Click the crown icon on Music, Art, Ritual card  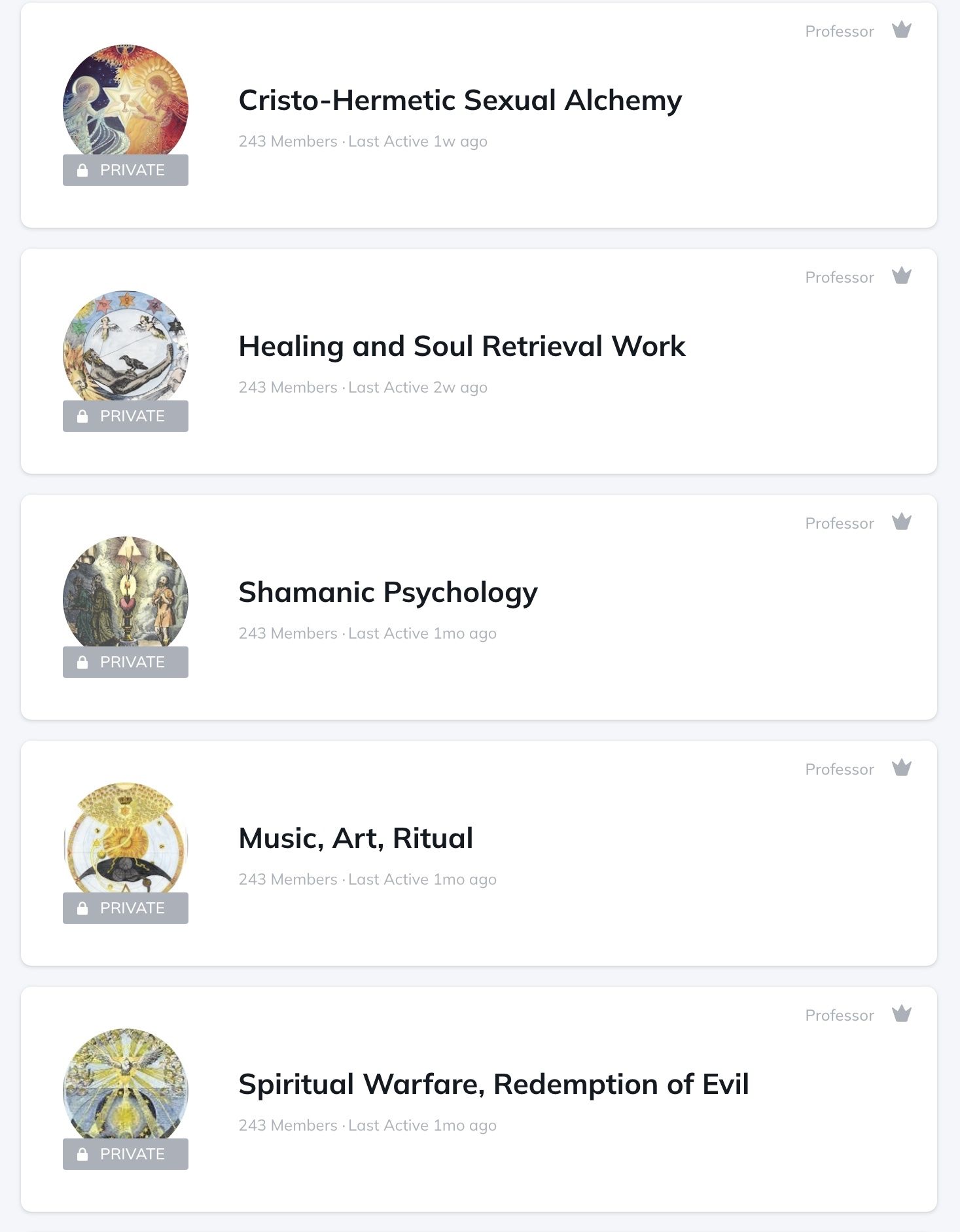click(x=902, y=768)
